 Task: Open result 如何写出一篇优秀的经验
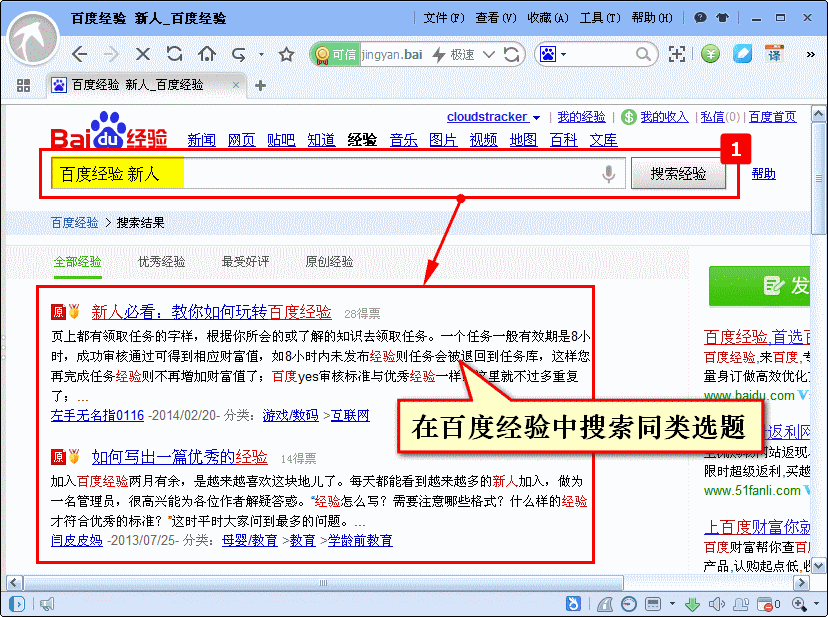pyautogui.click(x=180, y=457)
